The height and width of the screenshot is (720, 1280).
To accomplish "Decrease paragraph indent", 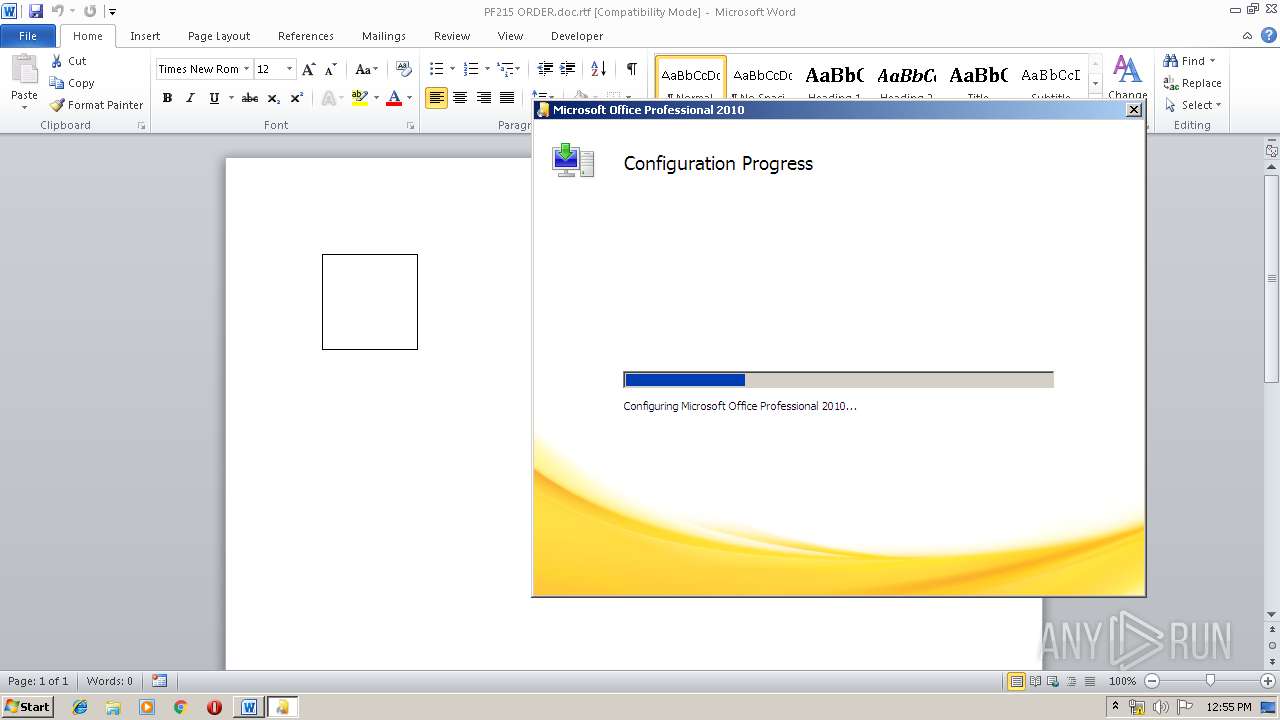I will pyautogui.click(x=545, y=69).
